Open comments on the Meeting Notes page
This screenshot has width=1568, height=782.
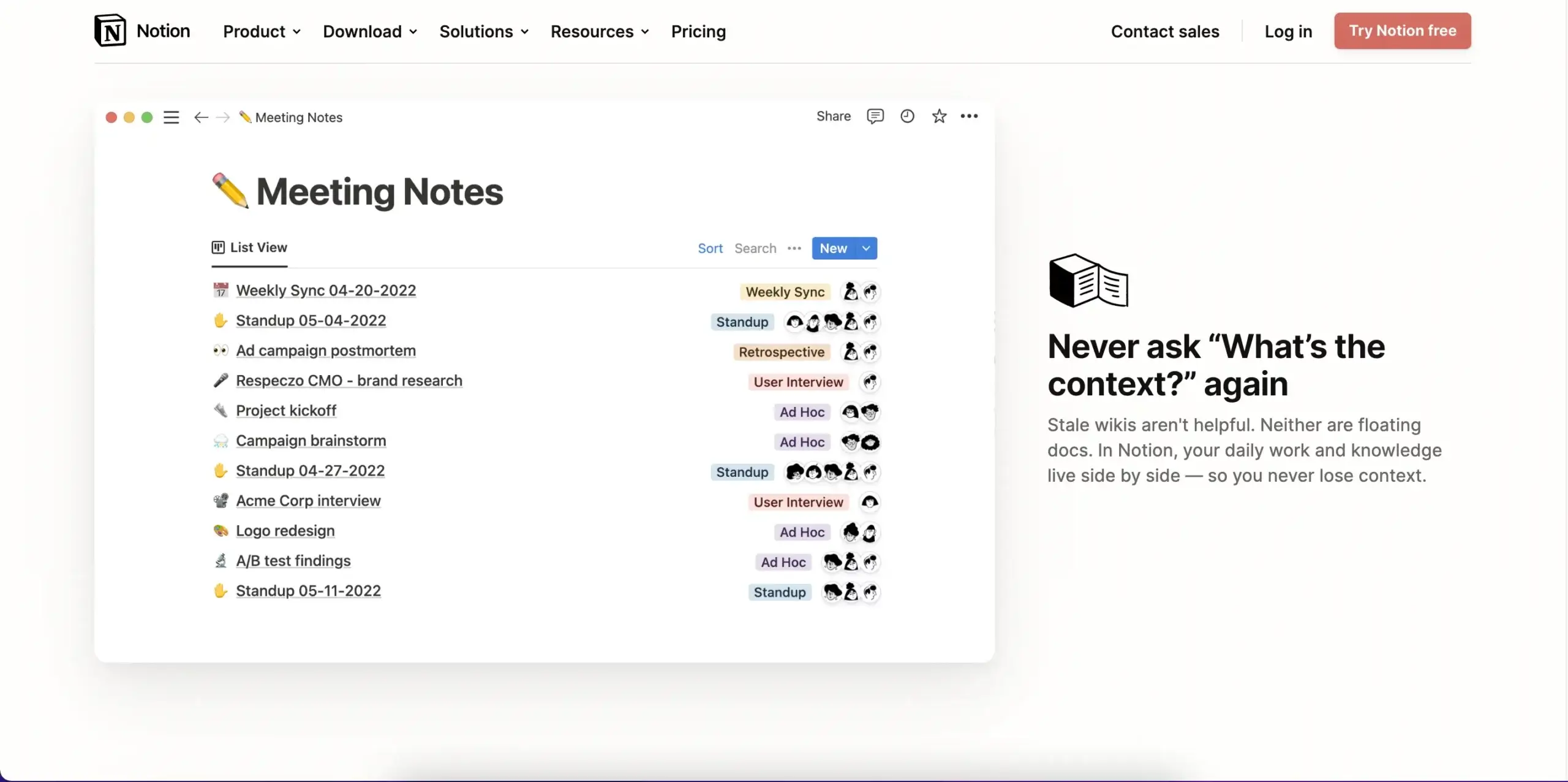875,116
